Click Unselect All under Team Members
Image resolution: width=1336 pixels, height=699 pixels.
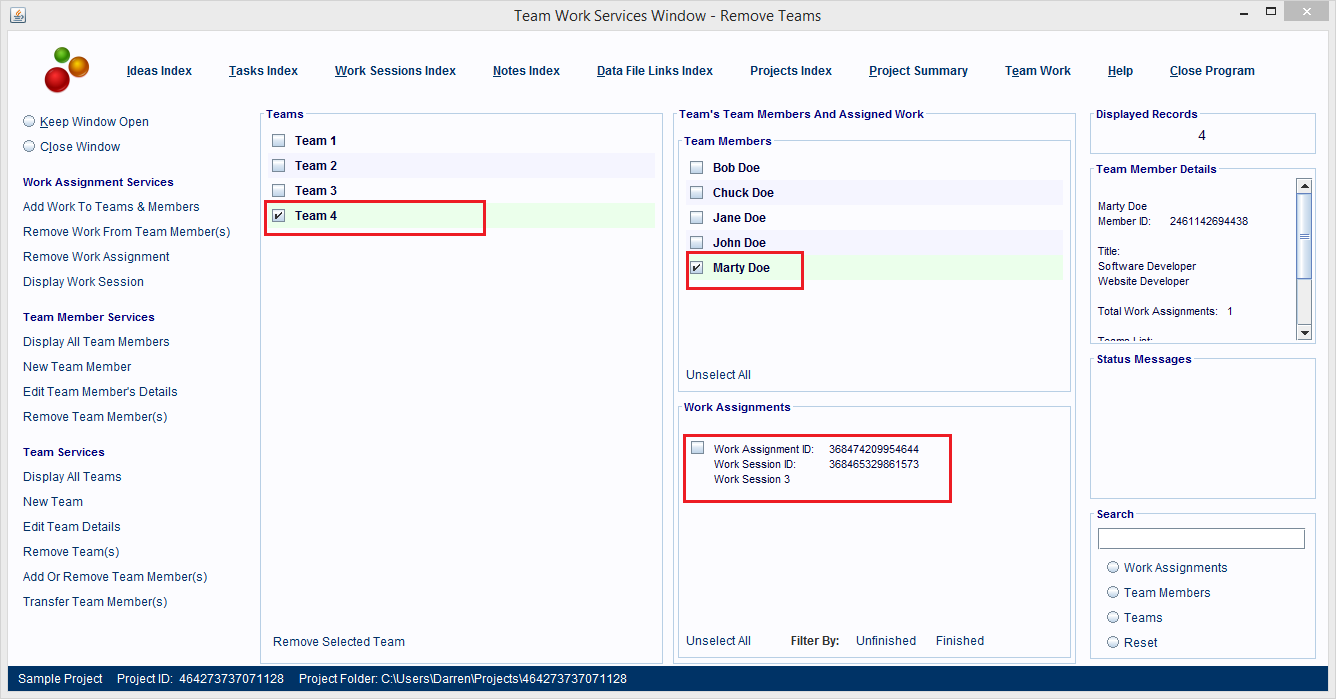coord(718,375)
